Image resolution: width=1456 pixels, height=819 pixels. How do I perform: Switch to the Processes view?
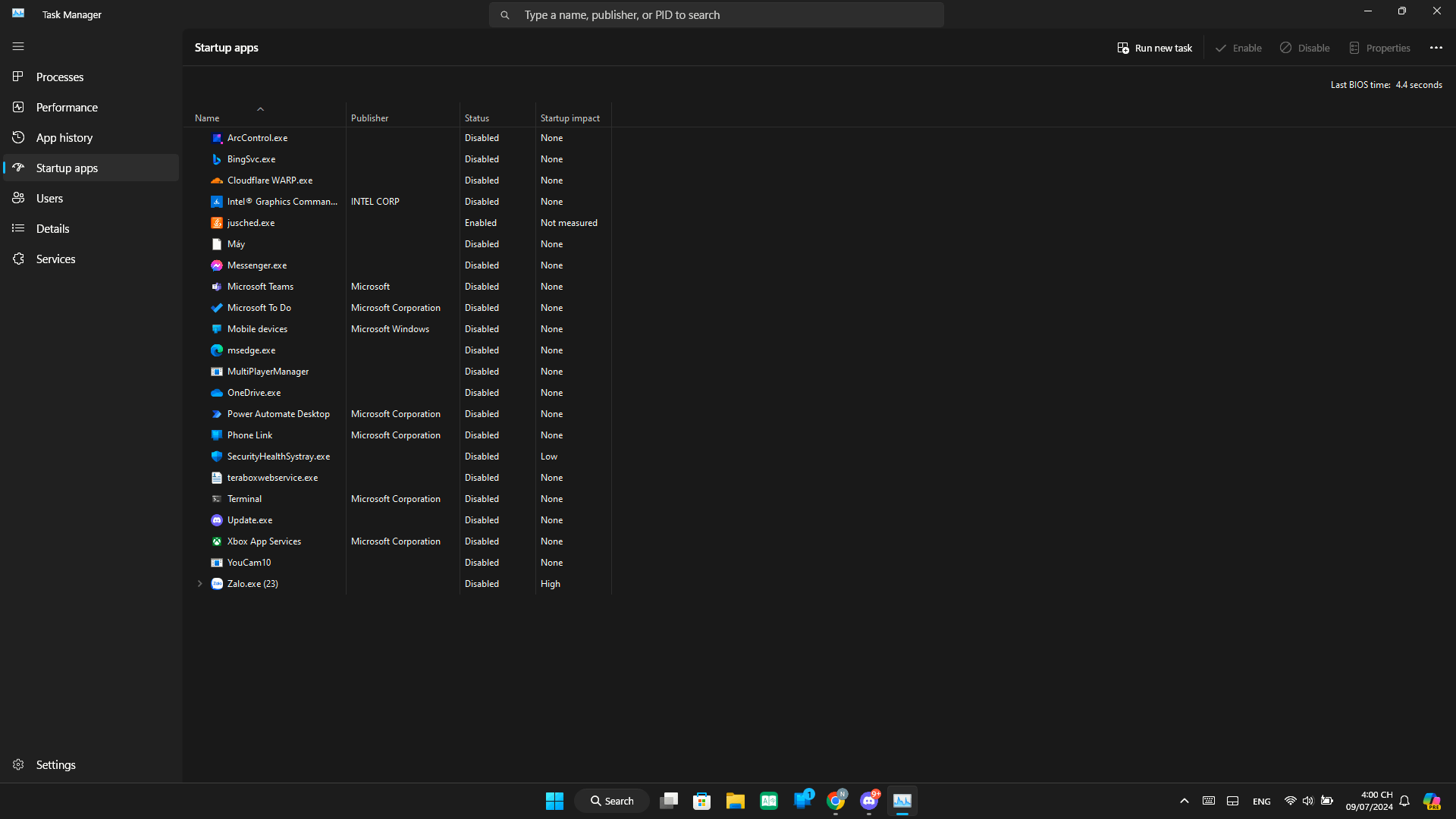(59, 77)
